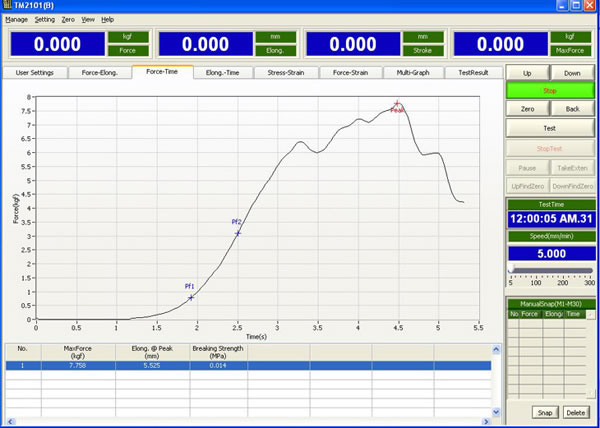Click the speed slider track
The width and height of the screenshot is (600, 428).
[x=551, y=270]
